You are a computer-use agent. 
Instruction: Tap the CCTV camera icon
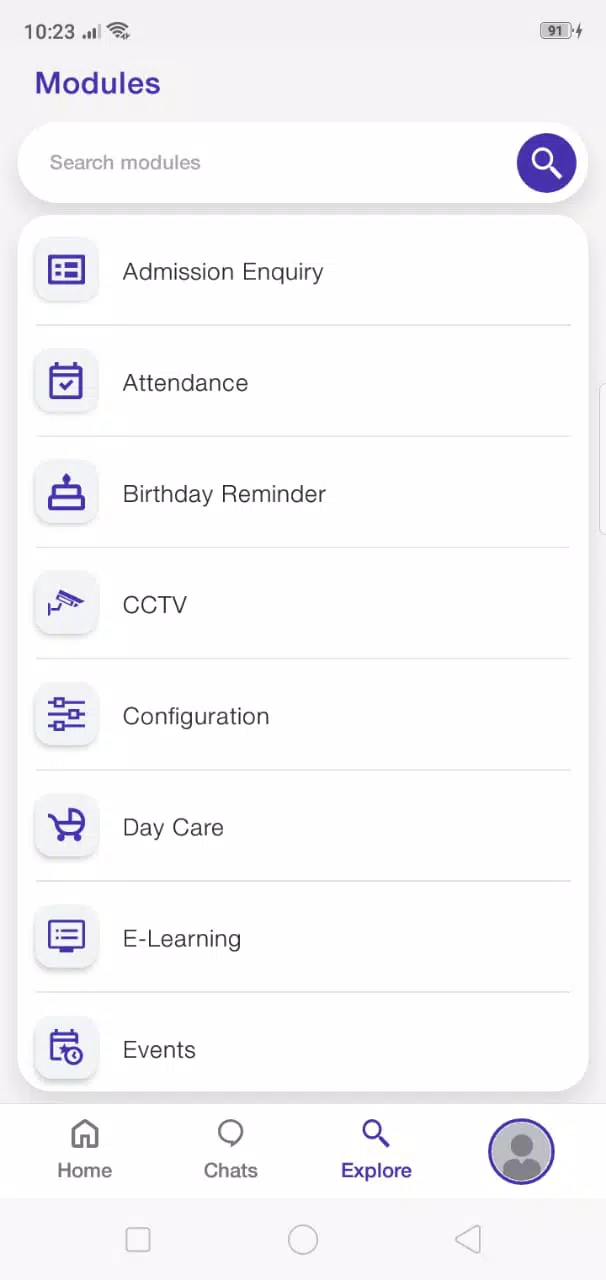(x=67, y=603)
